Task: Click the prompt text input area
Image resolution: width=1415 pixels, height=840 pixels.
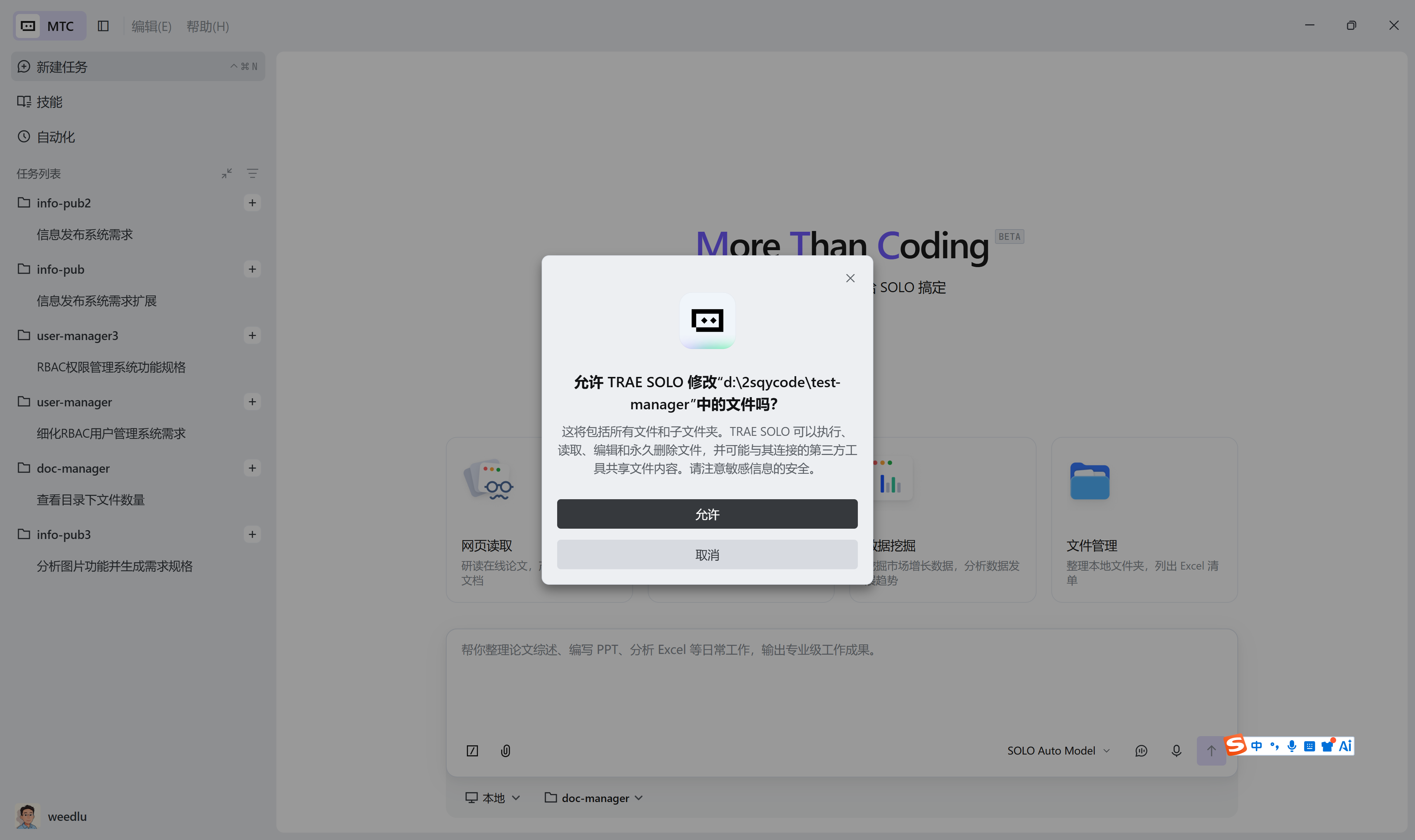Action: pos(841,679)
